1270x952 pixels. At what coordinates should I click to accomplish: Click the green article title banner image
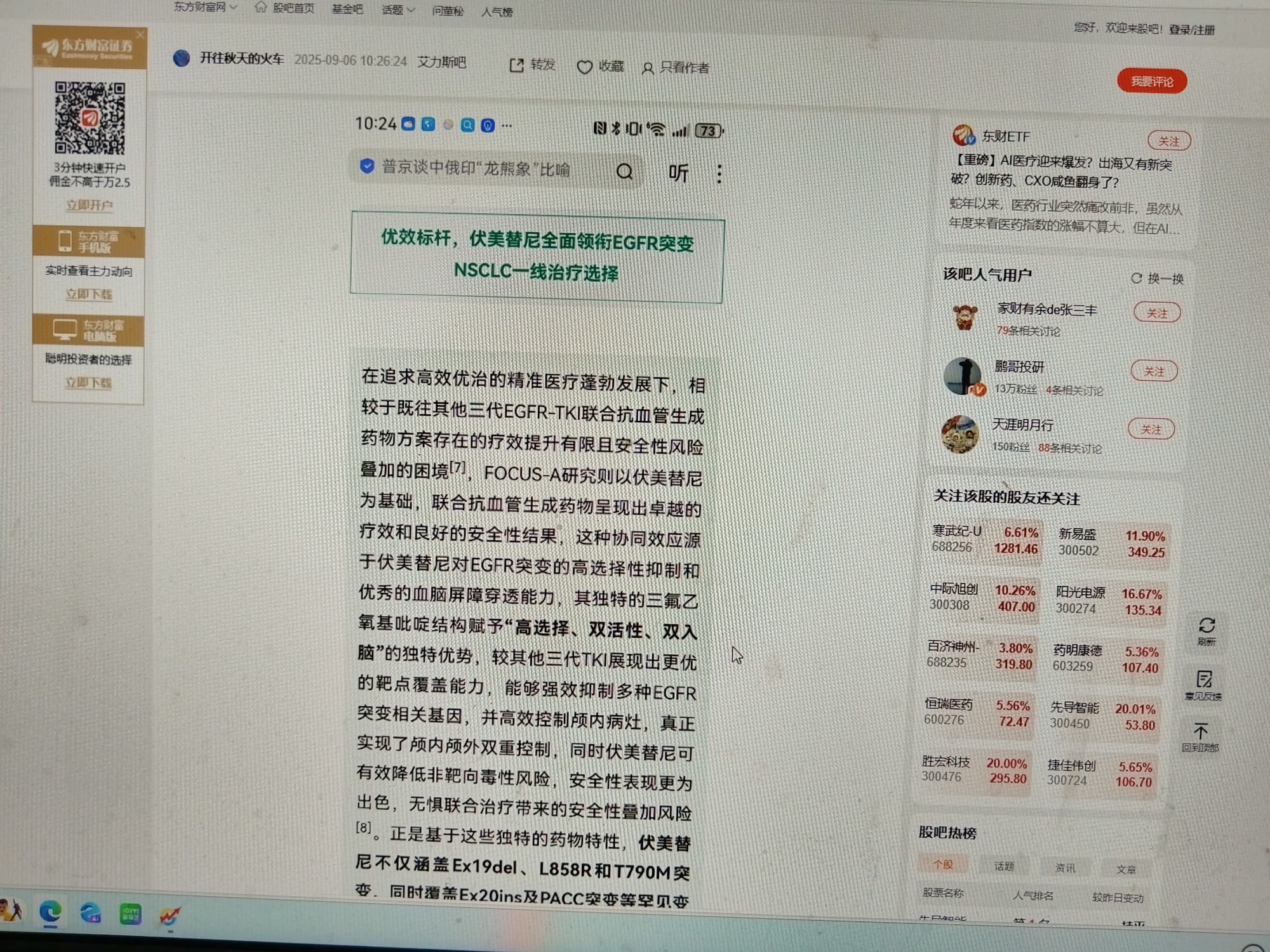coord(537,256)
